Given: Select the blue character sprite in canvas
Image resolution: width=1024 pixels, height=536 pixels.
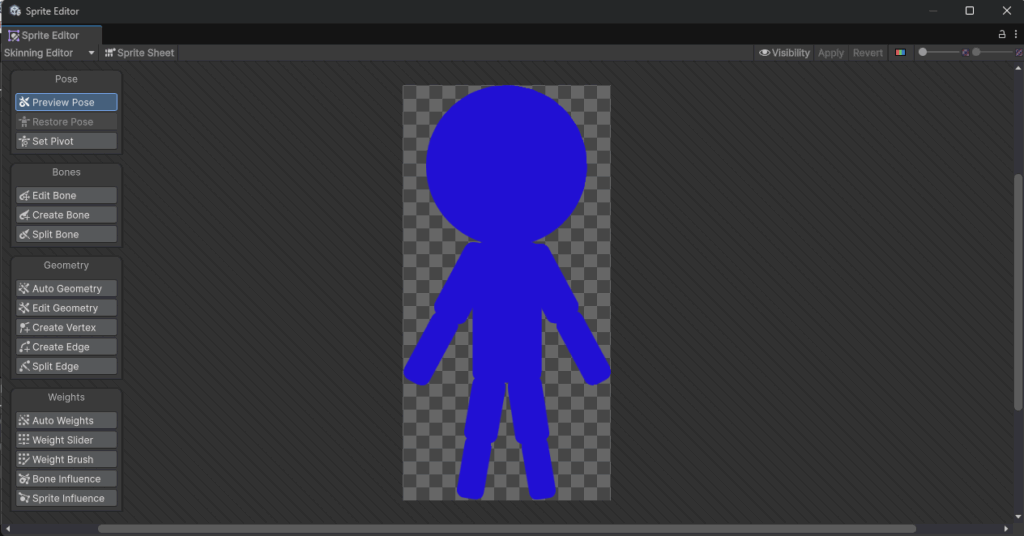Looking at the screenshot, I should click(x=507, y=292).
